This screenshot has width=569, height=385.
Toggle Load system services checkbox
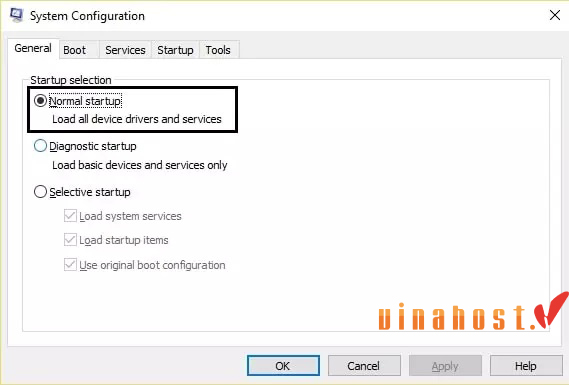coord(70,216)
